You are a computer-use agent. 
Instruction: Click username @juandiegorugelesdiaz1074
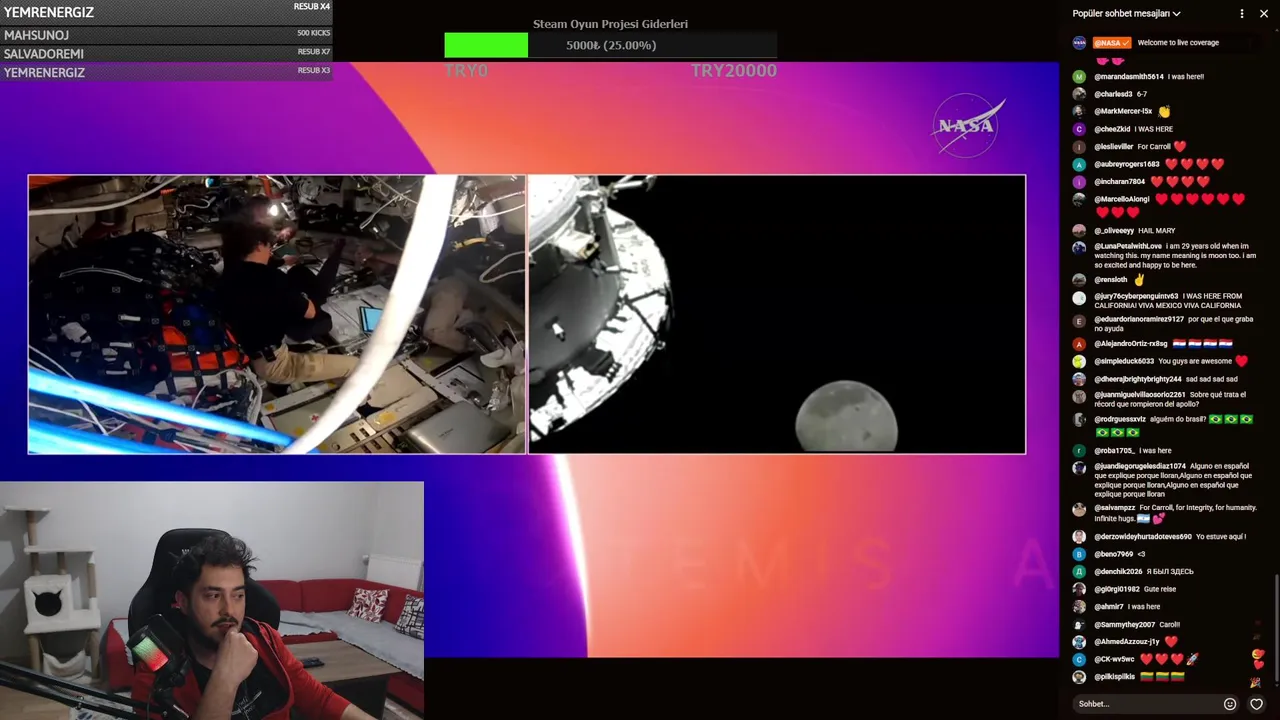point(1140,466)
